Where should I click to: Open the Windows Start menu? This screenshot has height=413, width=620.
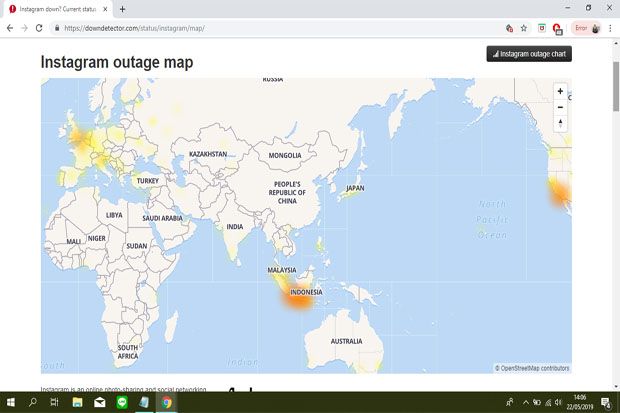tap(11, 402)
